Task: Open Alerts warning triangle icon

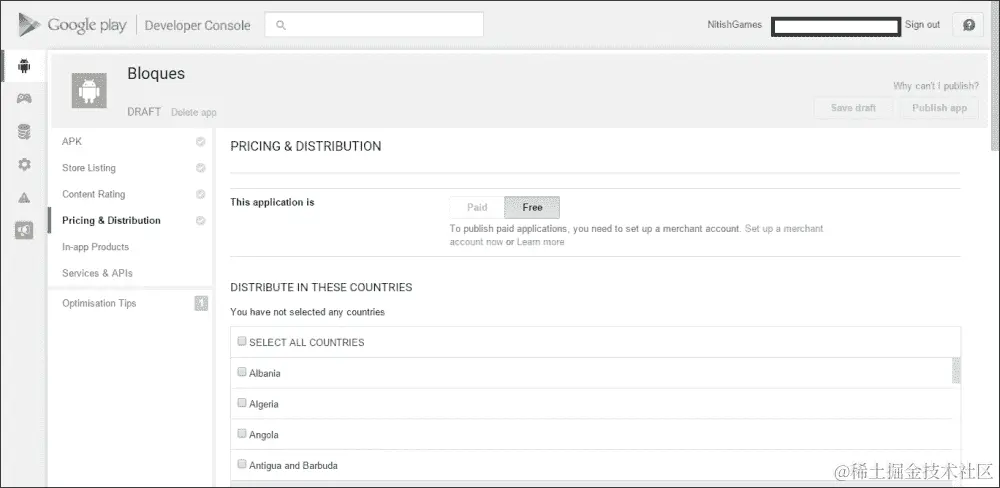Action: pos(24,198)
